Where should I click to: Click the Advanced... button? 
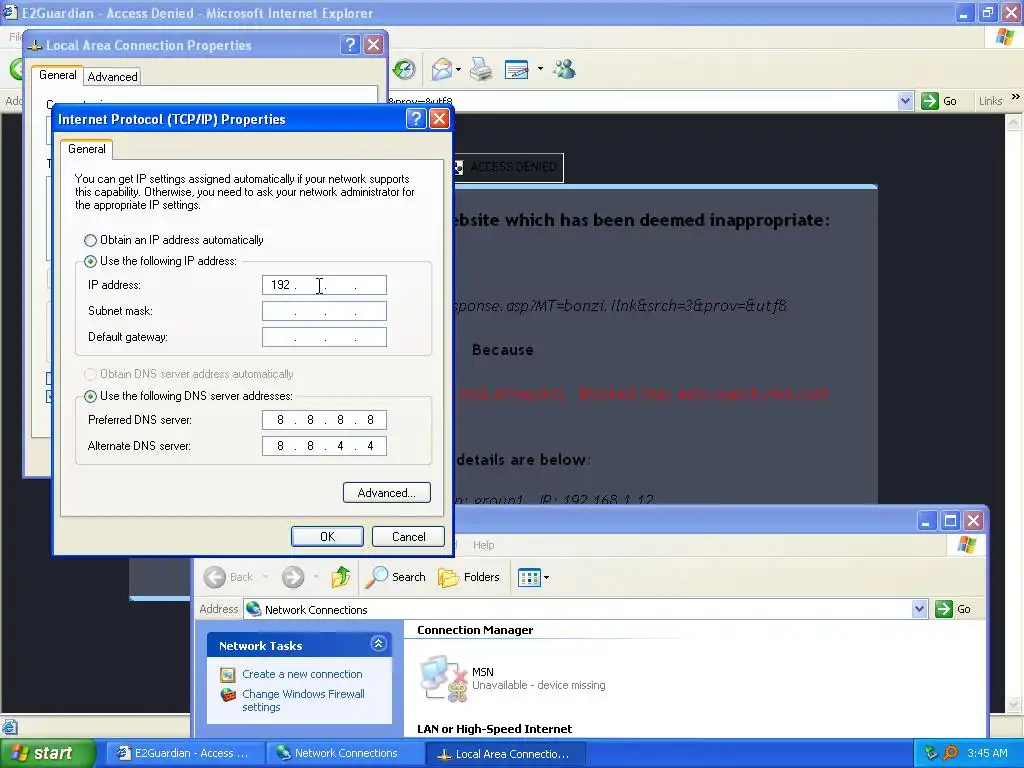click(387, 493)
